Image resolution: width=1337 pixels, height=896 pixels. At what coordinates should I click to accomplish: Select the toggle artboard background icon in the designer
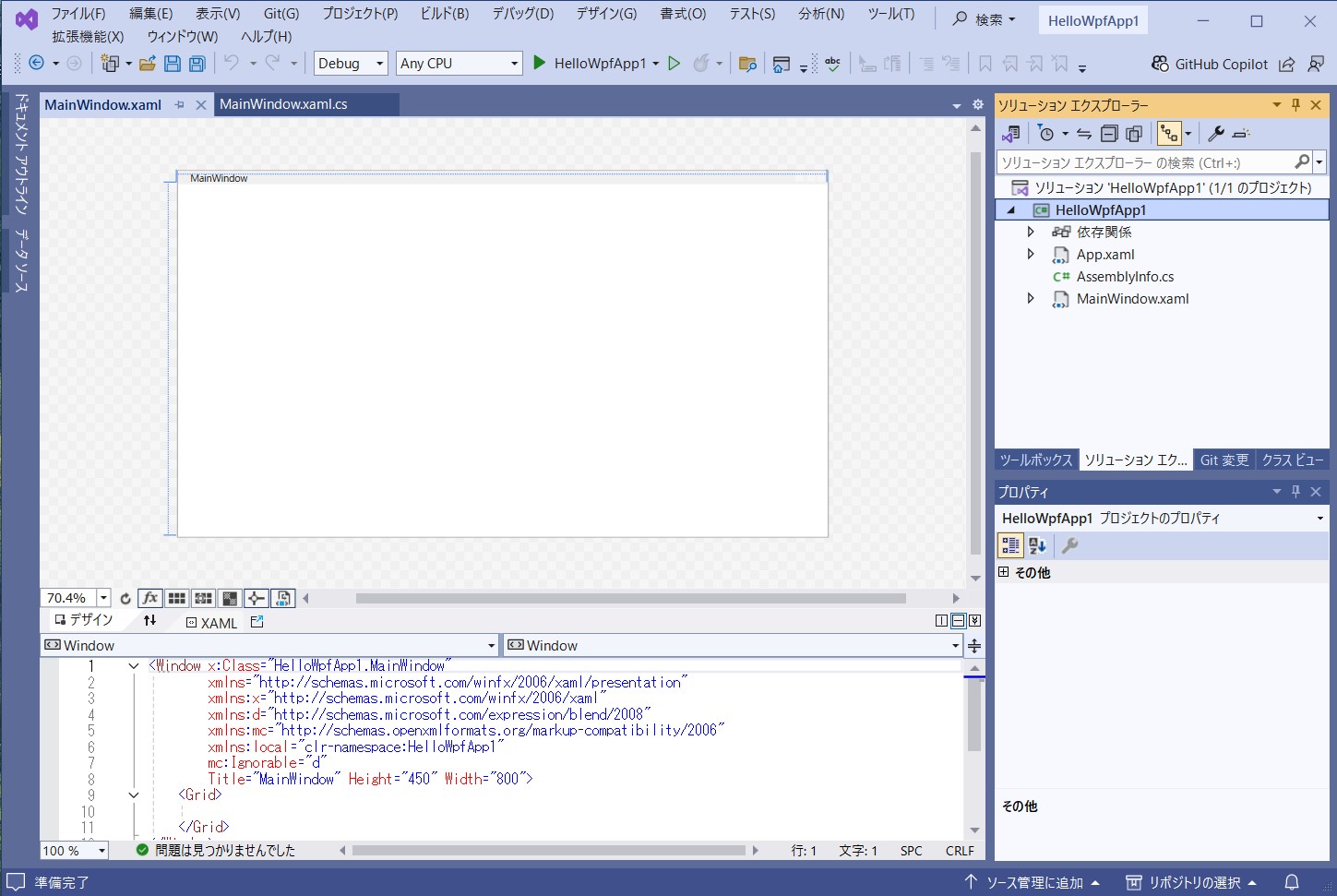point(230,598)
